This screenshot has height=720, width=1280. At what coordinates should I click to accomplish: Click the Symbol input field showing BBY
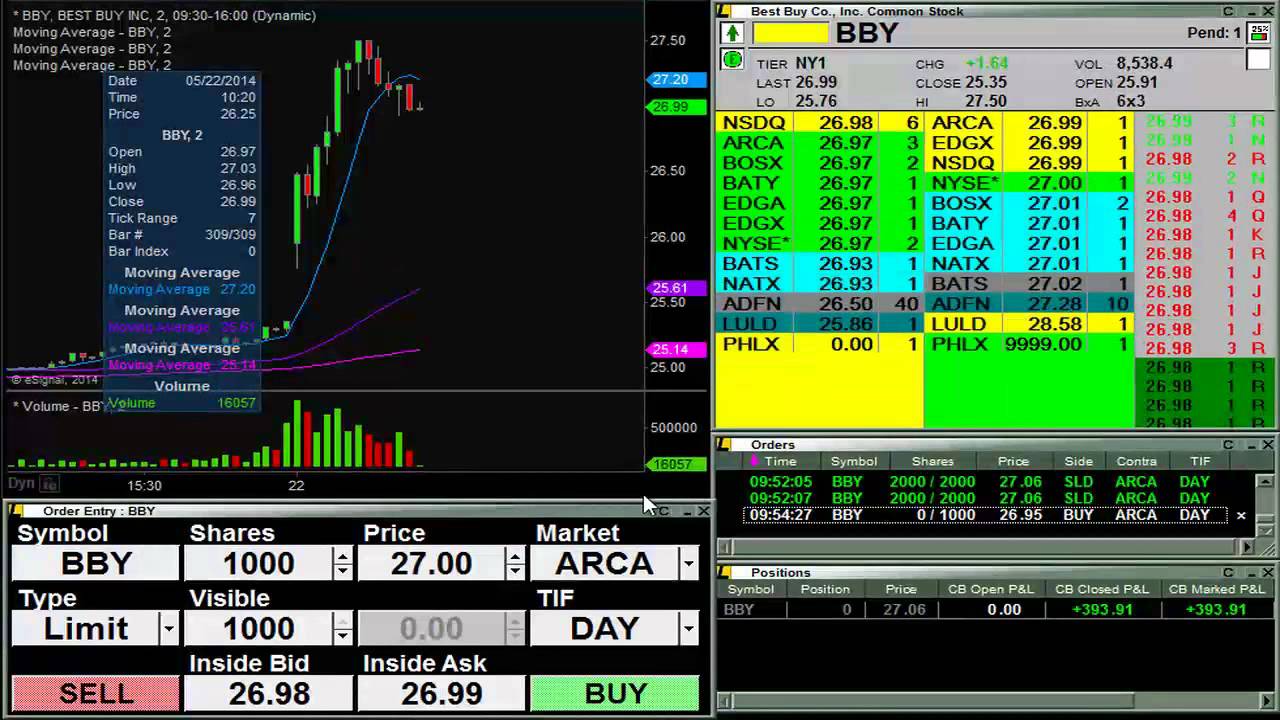[96, 563]
